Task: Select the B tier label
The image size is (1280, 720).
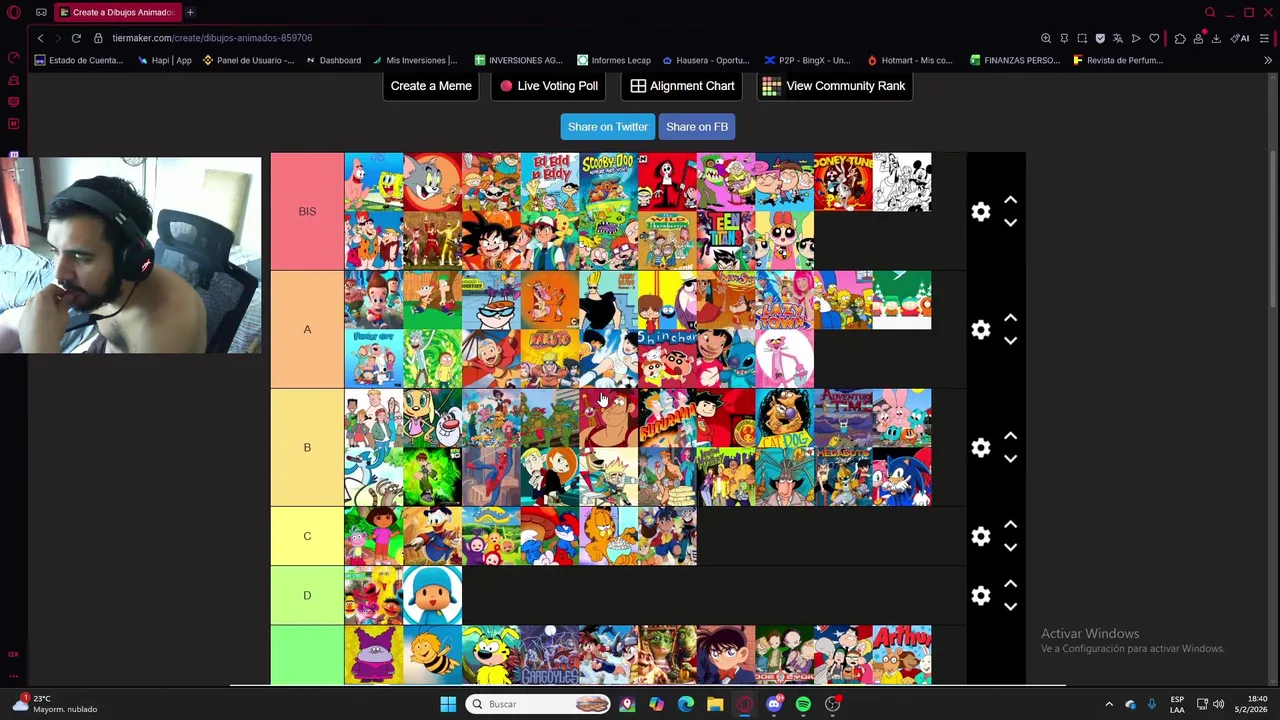Action: click(307, 448)
